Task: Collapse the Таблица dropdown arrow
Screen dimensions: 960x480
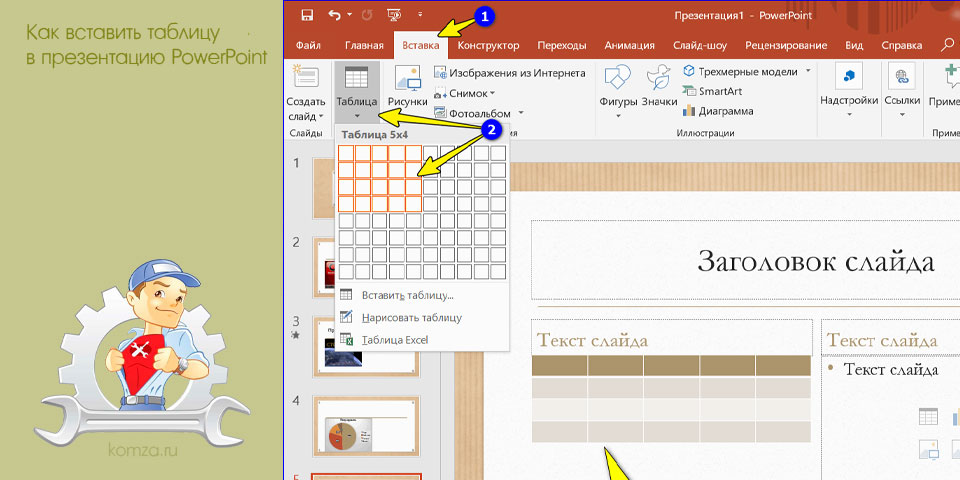Action: [x=357, y=115]
